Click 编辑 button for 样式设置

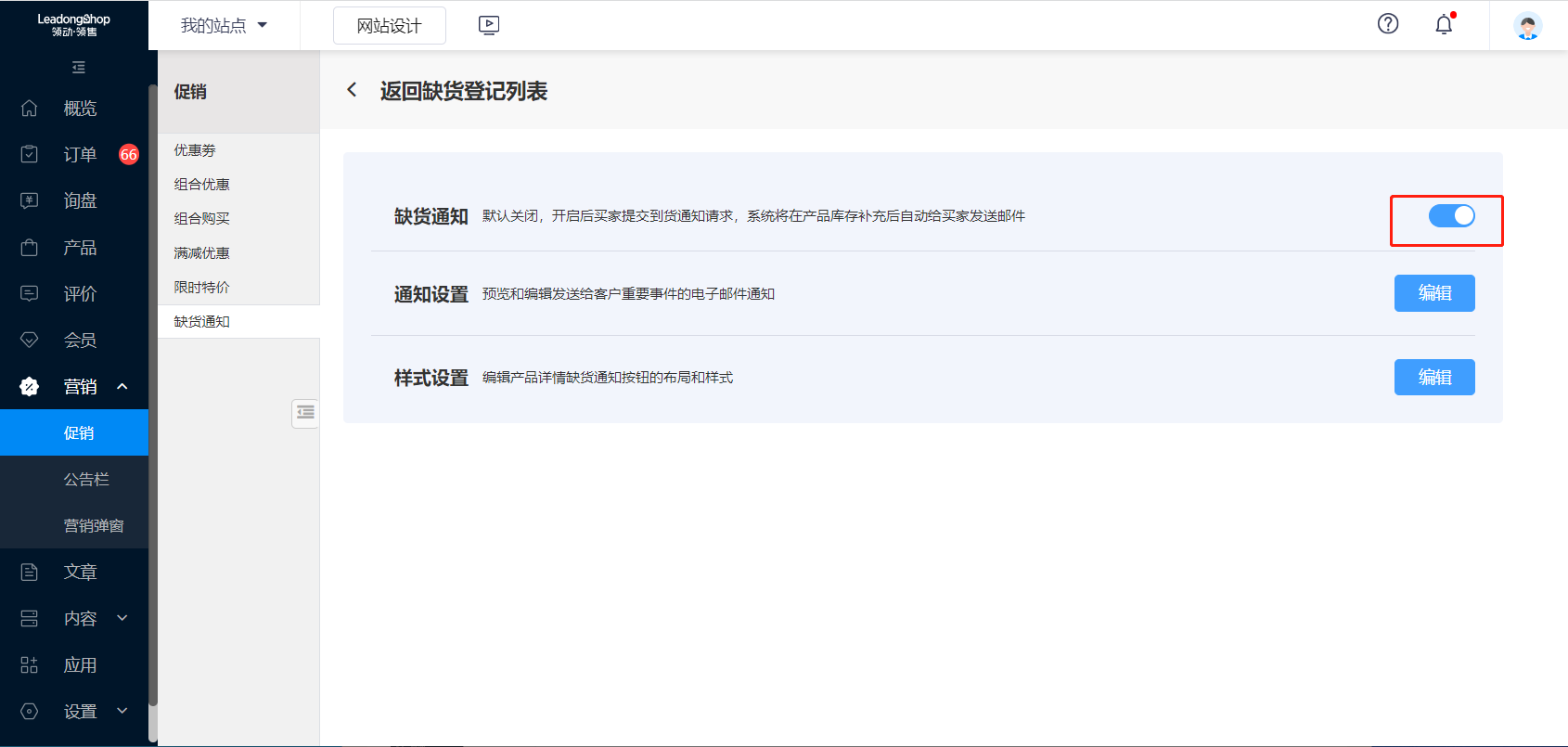click(x=1433, y=378)
